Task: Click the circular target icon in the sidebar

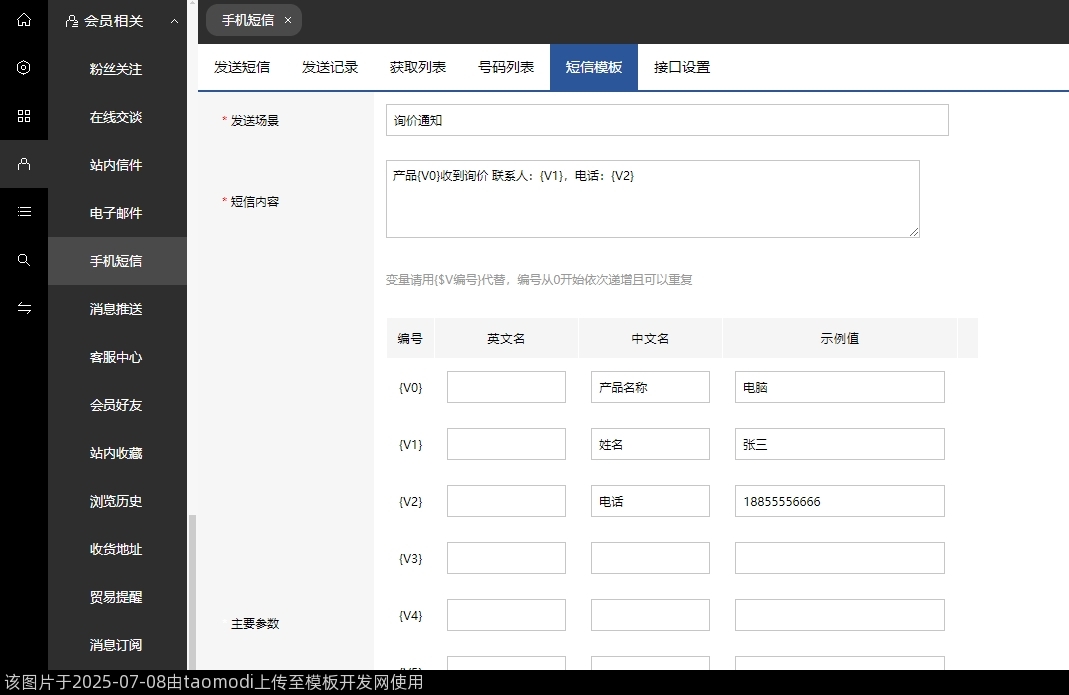Action: coord(24,68)
